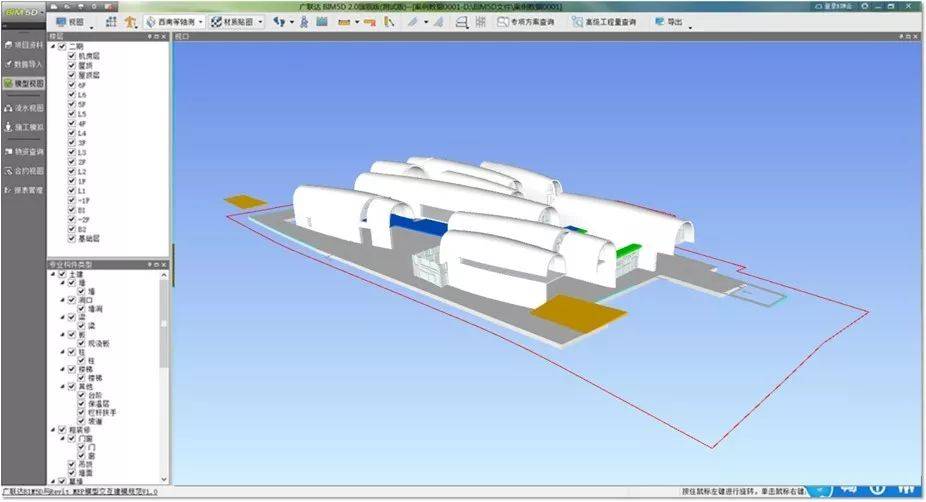Open the Revit MEP 模型交互建模规范 link
This screenshot has width=926, height=502.
click(80, 492)
